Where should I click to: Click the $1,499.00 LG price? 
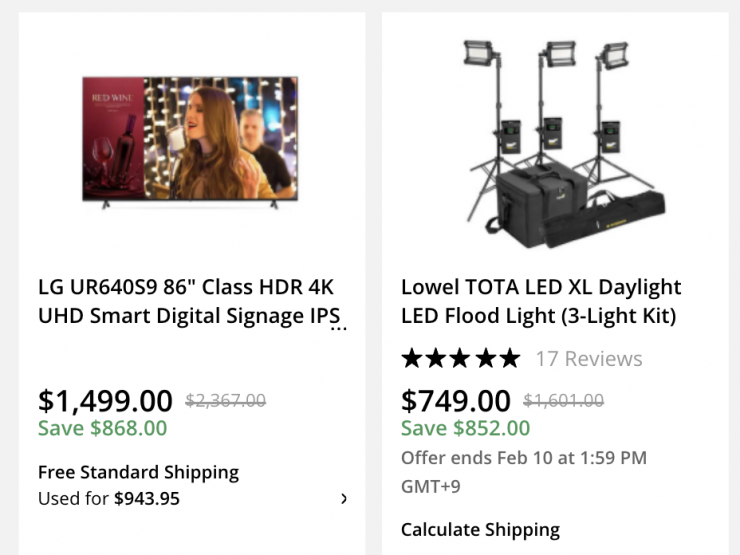[x=105, y=401]
